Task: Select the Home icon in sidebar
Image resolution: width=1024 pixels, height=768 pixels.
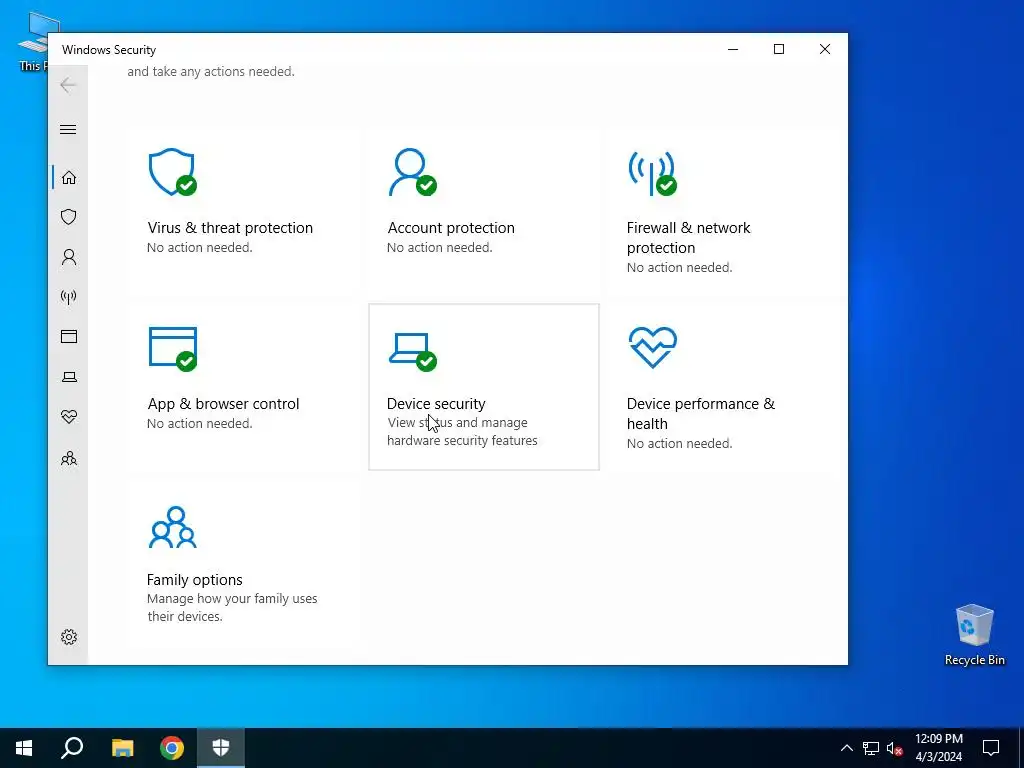Action: [x=69, y=178]
